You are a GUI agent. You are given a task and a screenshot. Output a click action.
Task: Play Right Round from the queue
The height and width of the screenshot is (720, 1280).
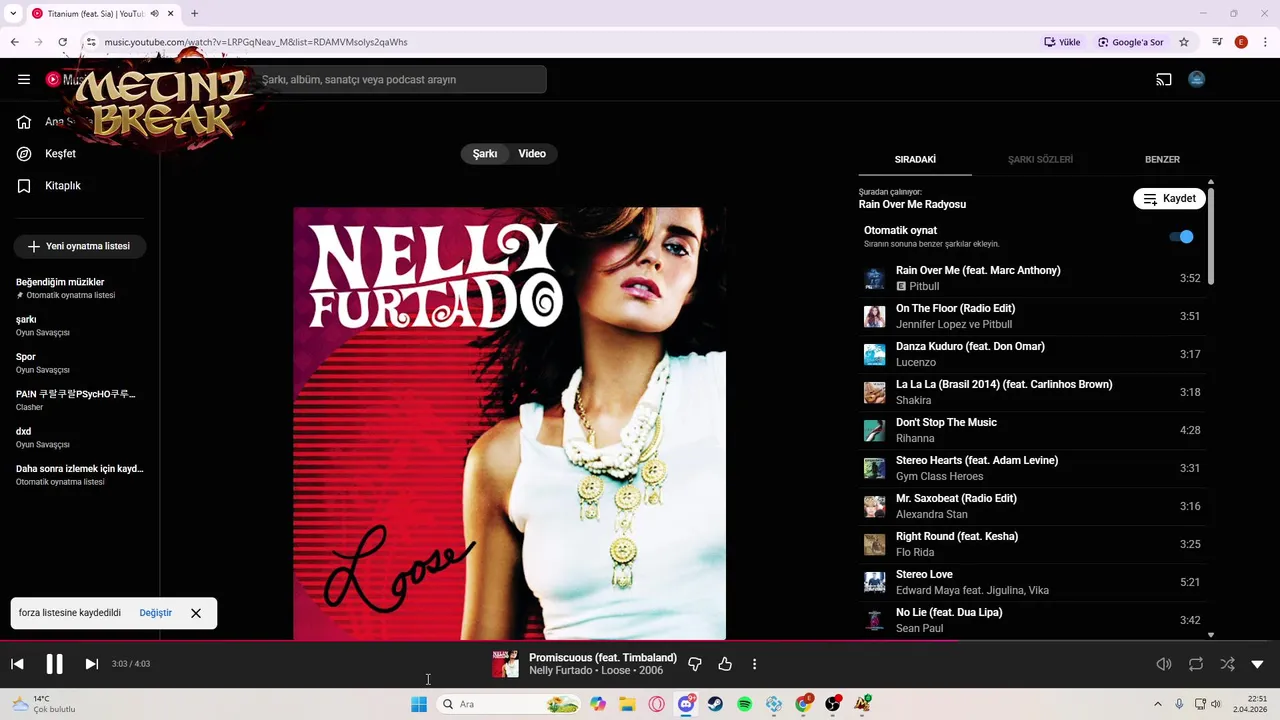[x=1032, y=544]
